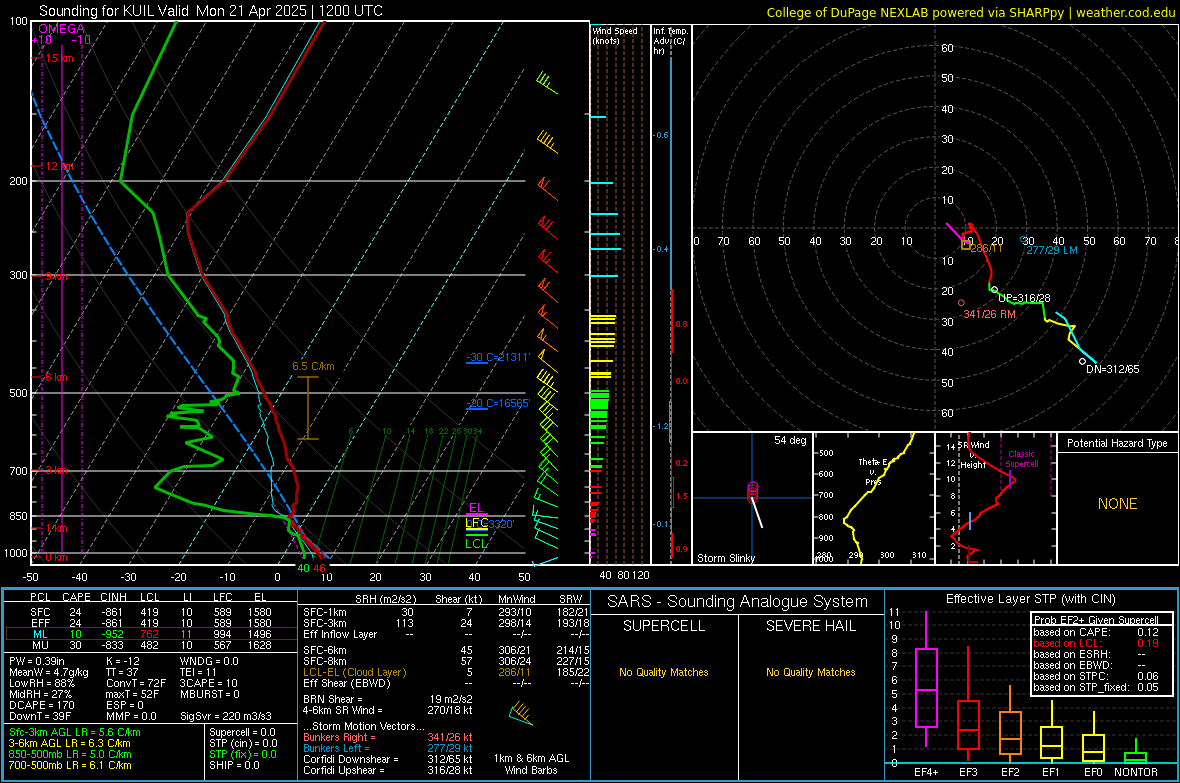1180x783 pixels.
Task: Click 'No Quality Matches' under SUPERCELL
Action: [664, 672]
